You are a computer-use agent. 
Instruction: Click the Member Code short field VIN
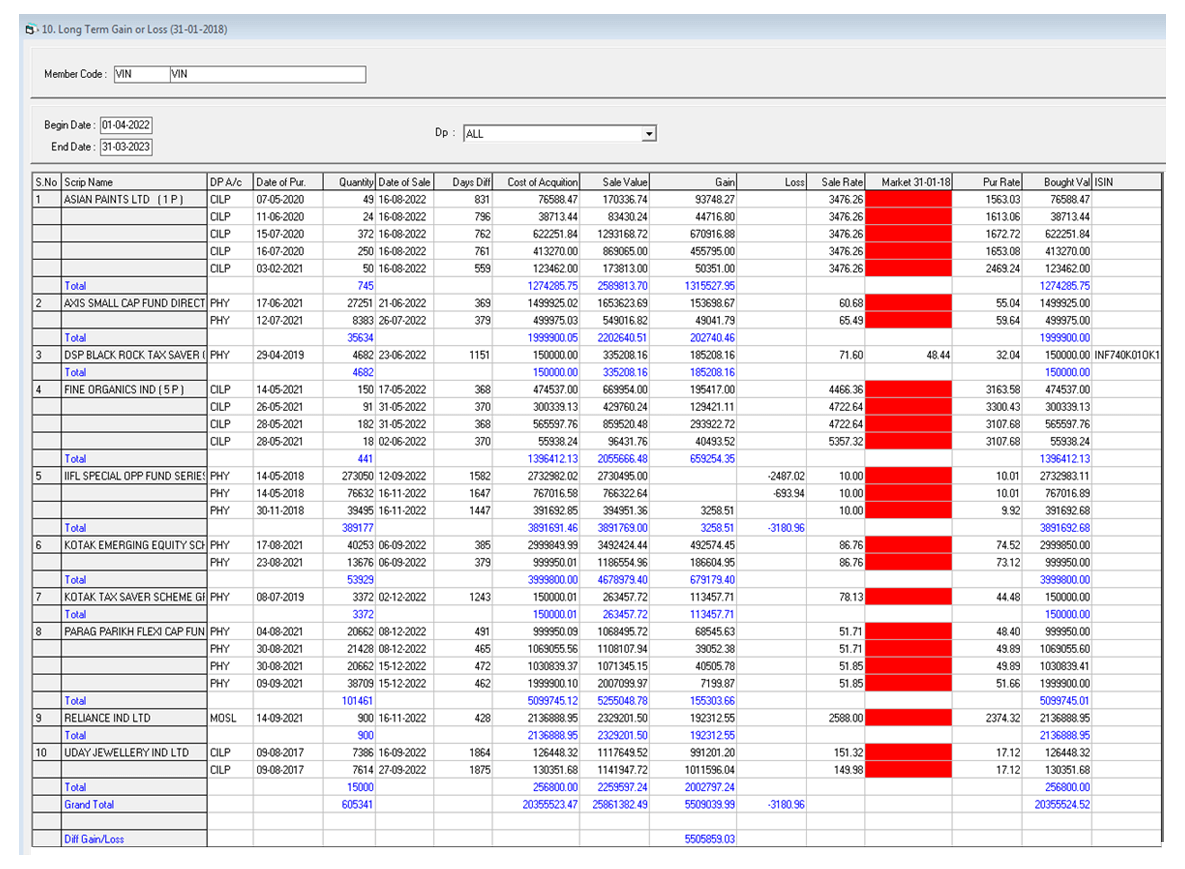pyautogui.click(x=141, y=74)
